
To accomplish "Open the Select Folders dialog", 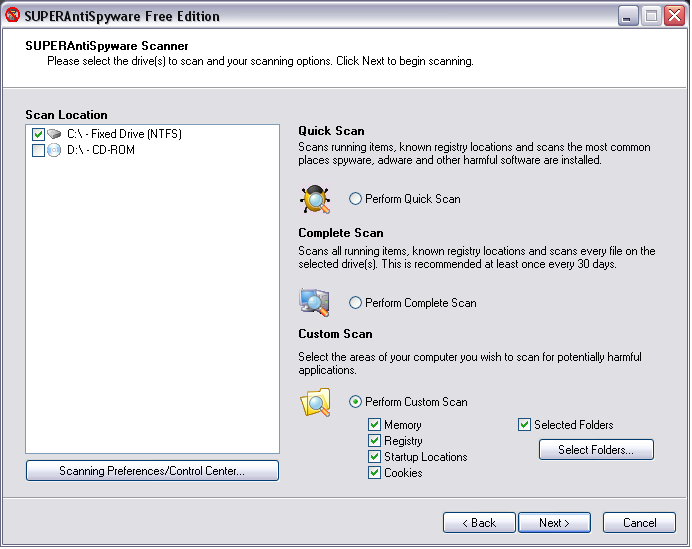I will 596,450.
